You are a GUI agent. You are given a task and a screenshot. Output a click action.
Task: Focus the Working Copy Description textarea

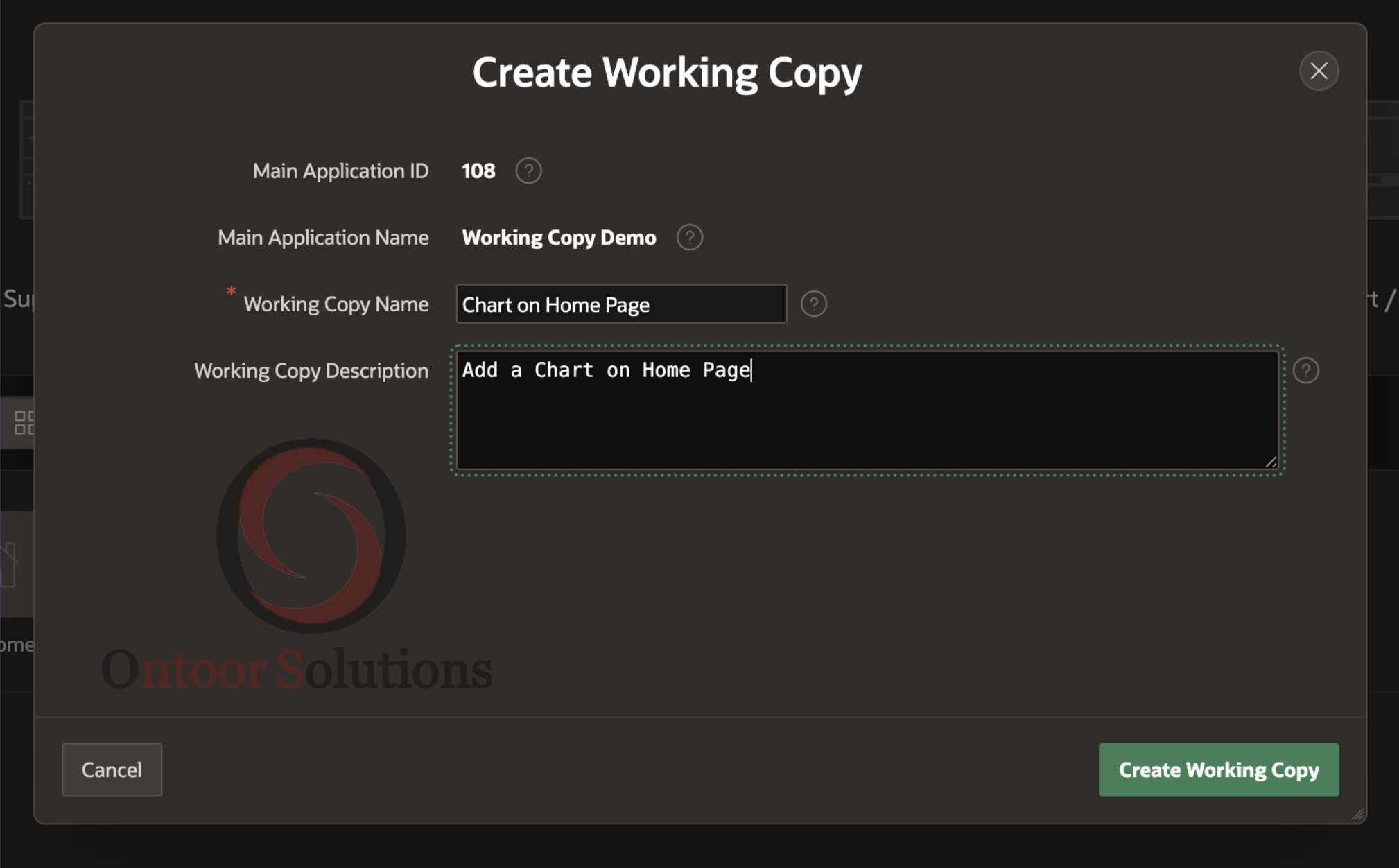click(867, 410)
